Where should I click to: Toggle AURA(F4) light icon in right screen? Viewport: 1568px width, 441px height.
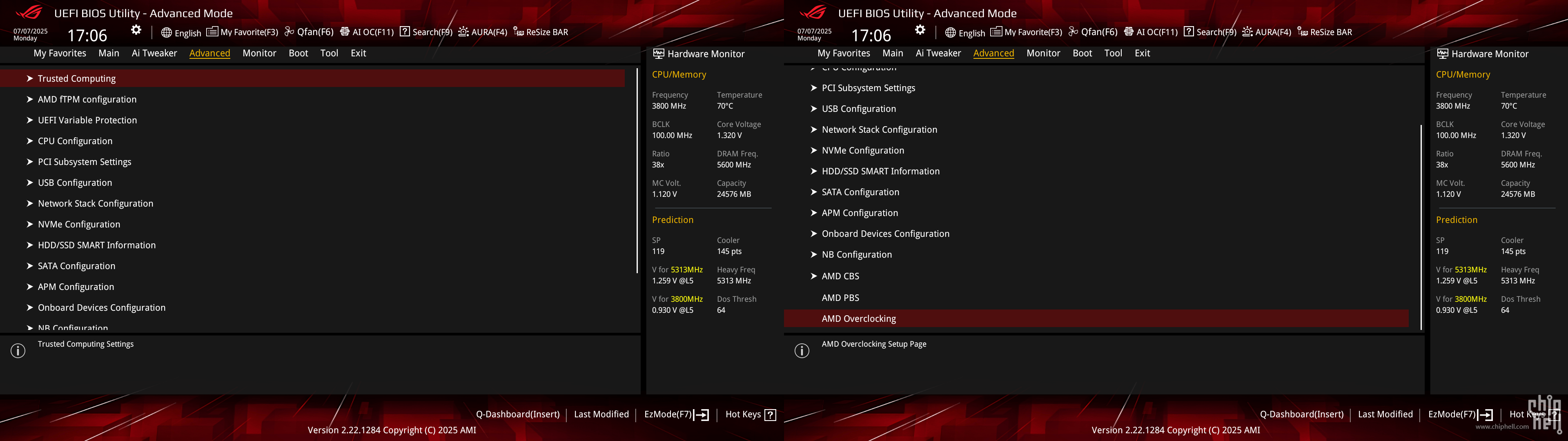pos(1247,32)
